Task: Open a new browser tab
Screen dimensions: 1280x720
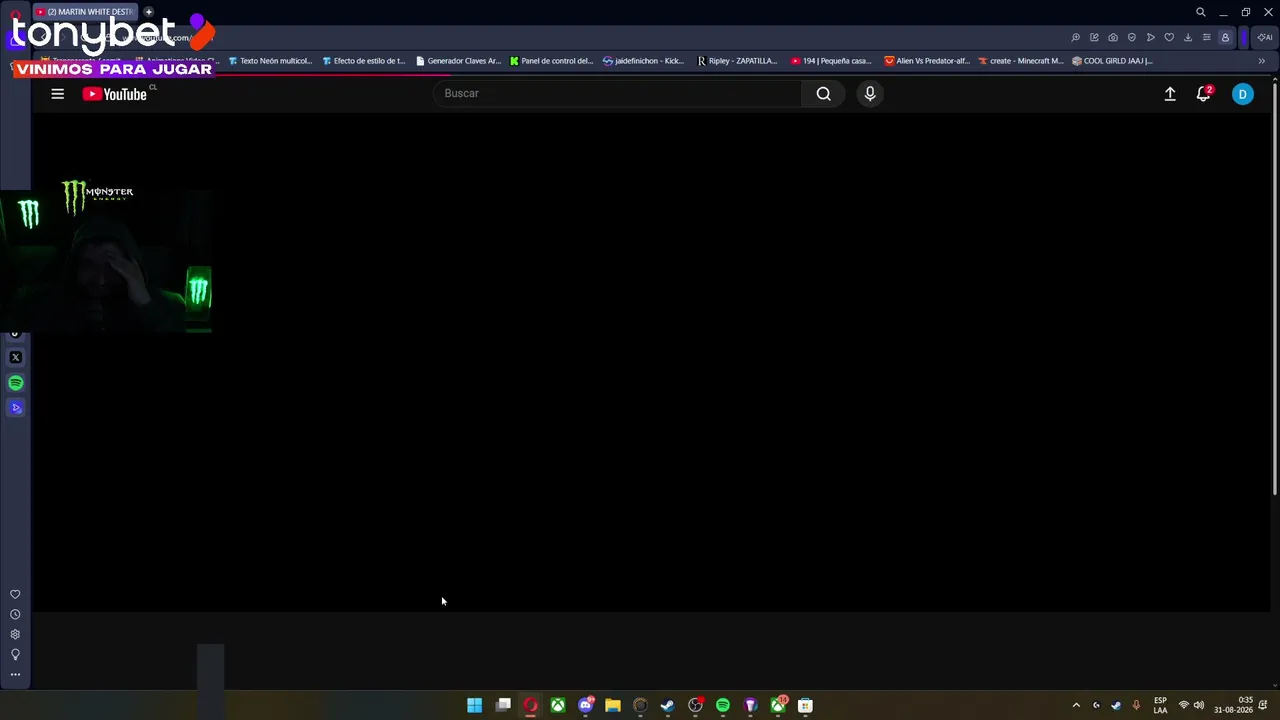Action: 148,12
